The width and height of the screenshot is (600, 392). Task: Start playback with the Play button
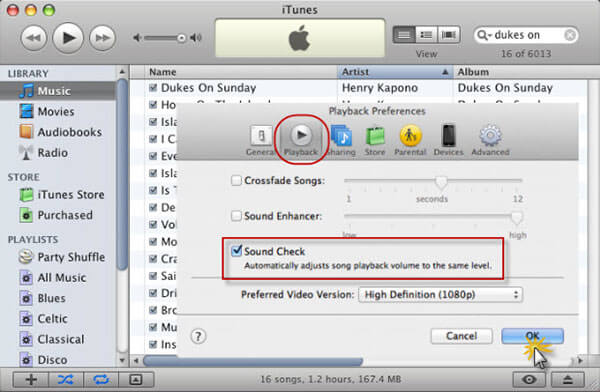(x=68, y=38)
